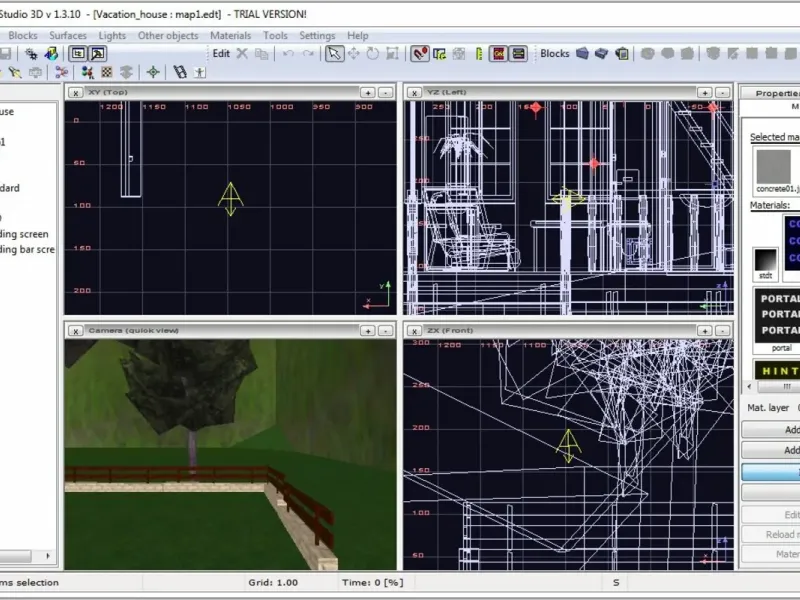Click the first blue block shape icon
The width and height of the screenshot is (800, 600).
[582, 54]
